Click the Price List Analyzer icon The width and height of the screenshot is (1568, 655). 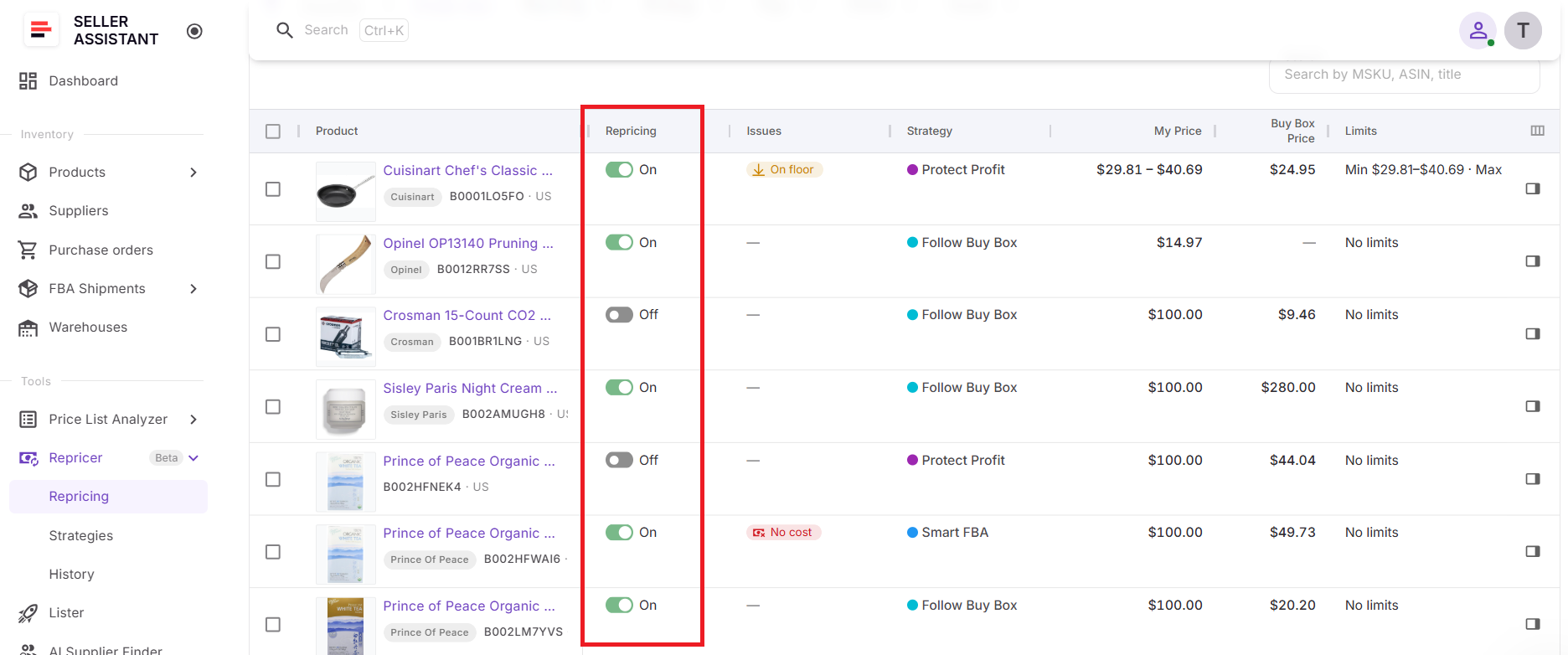pos(28,419)
